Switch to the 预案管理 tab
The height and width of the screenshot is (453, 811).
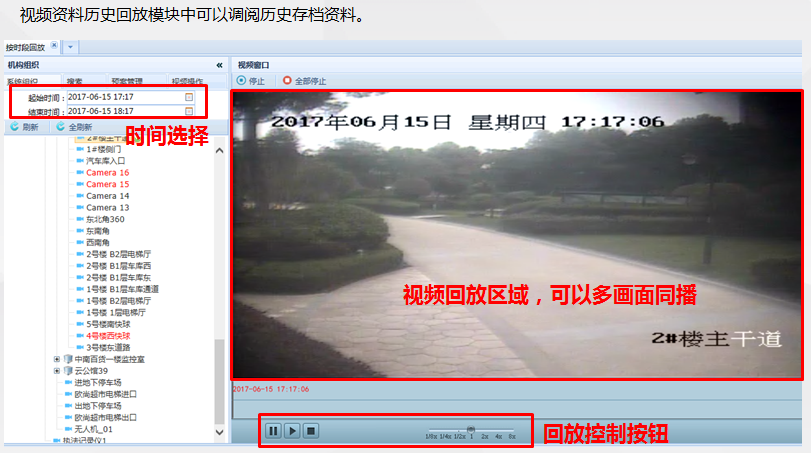point(127,81)
